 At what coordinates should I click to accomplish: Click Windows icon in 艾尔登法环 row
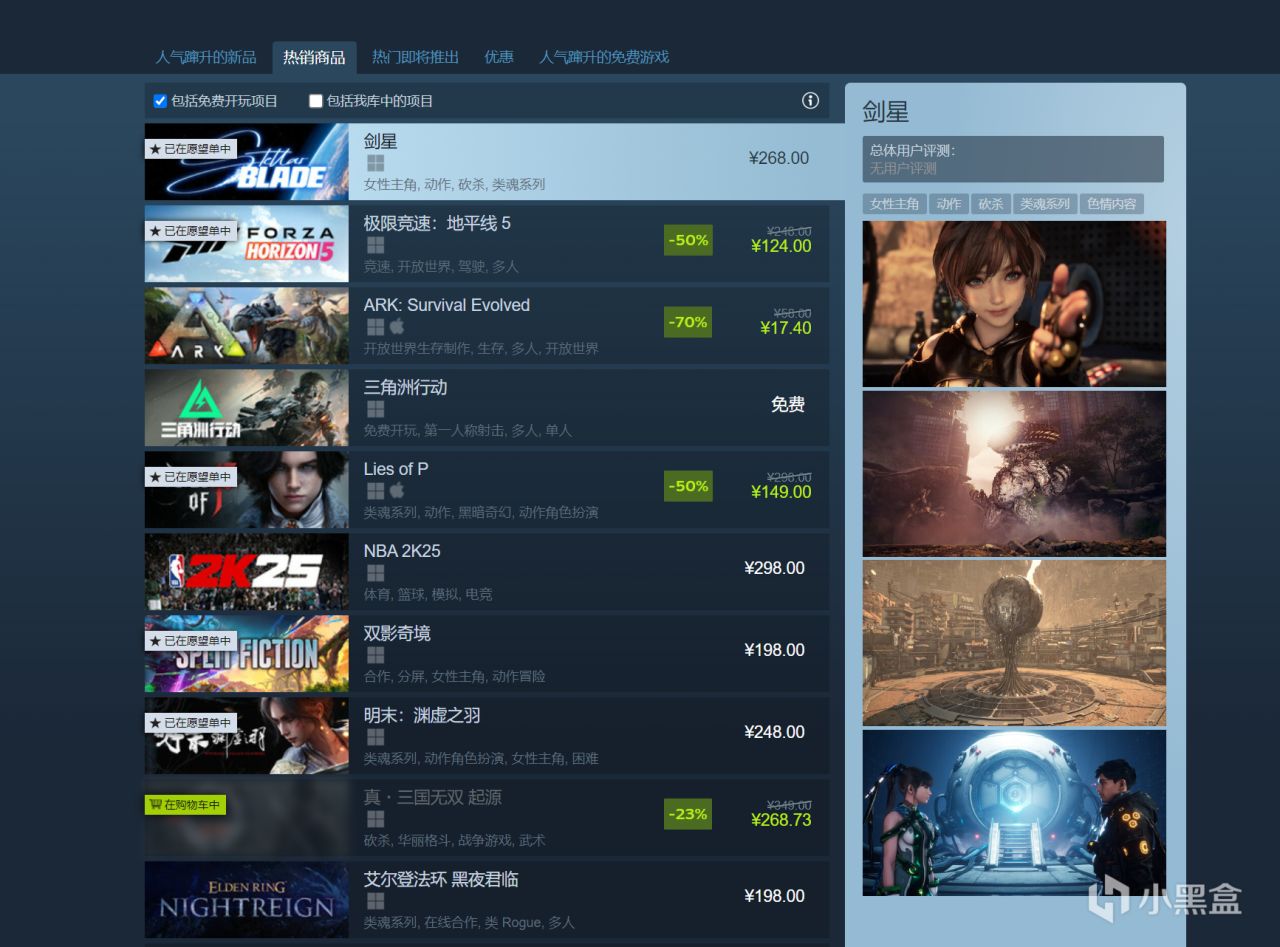[375, 901]
